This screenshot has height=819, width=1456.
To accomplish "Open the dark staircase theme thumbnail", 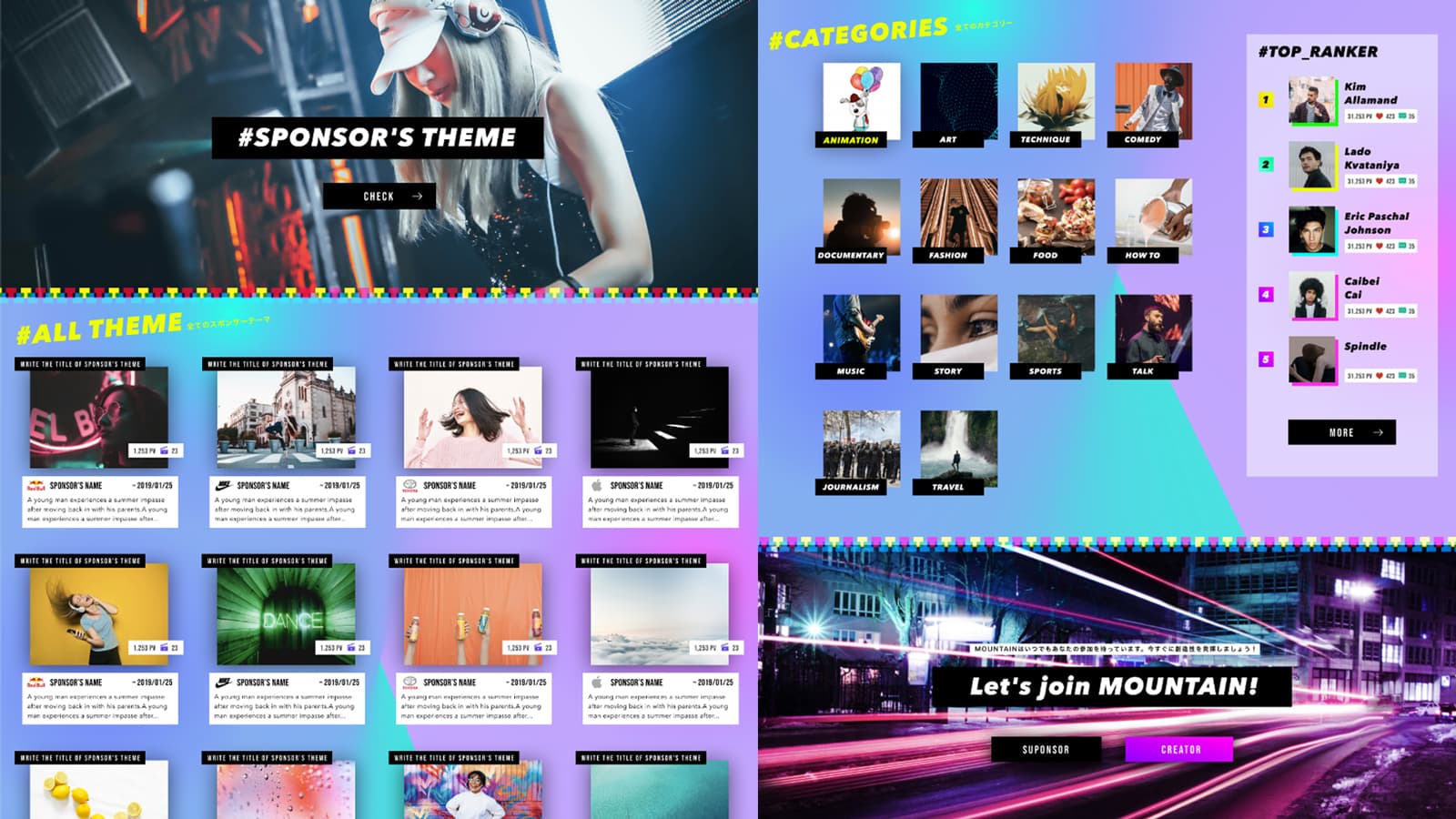I will tap(660, 418).
